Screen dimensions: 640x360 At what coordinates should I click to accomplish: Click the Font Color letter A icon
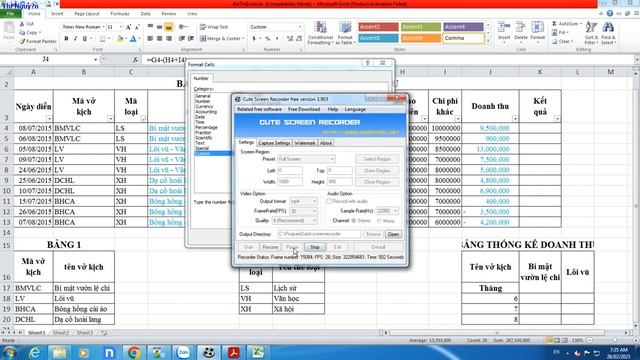(133, 39)
